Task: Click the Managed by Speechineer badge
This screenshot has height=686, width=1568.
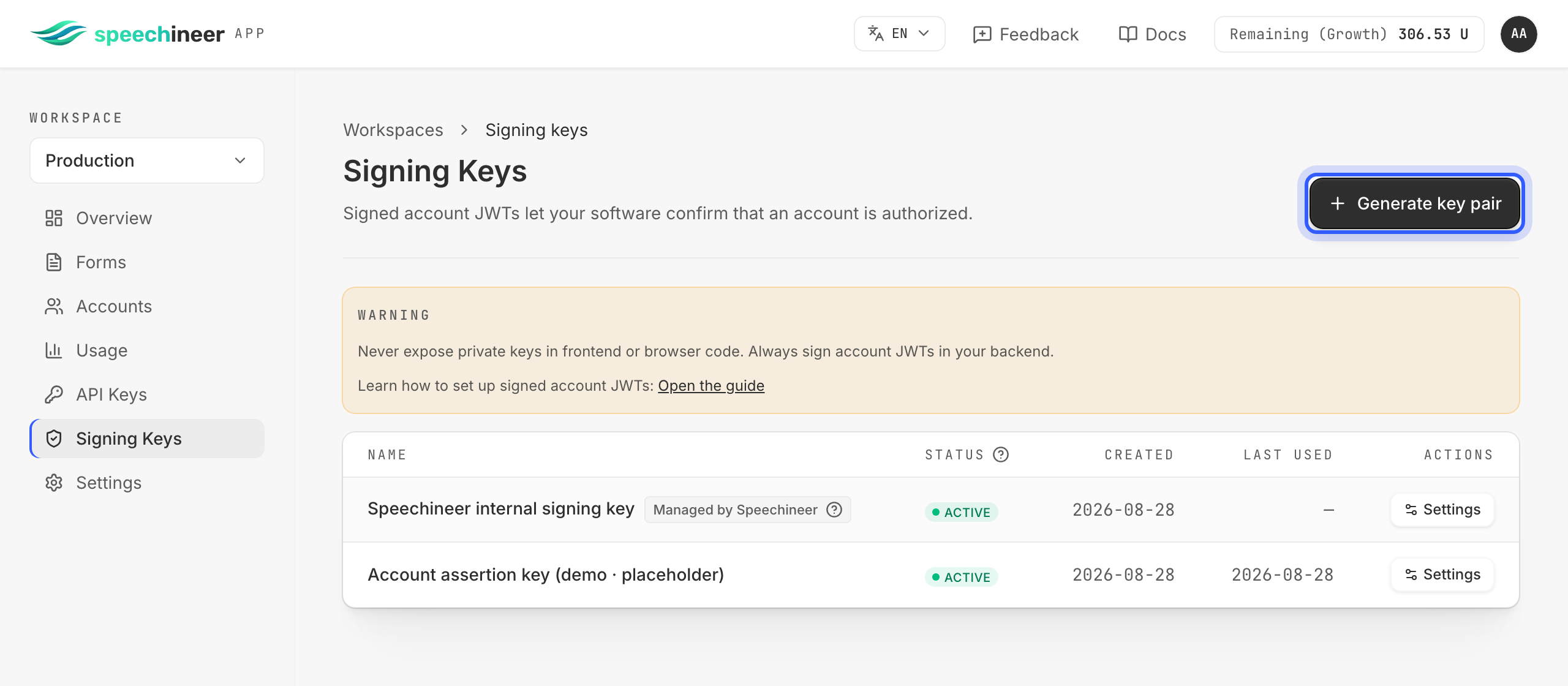Action: (747, 510)
